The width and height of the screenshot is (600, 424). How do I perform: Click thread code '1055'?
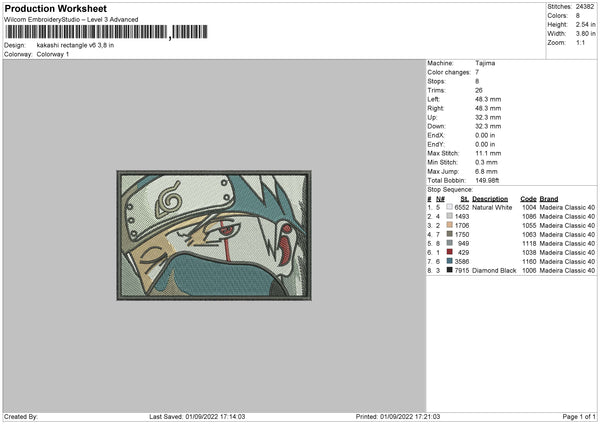coord(529,225)
